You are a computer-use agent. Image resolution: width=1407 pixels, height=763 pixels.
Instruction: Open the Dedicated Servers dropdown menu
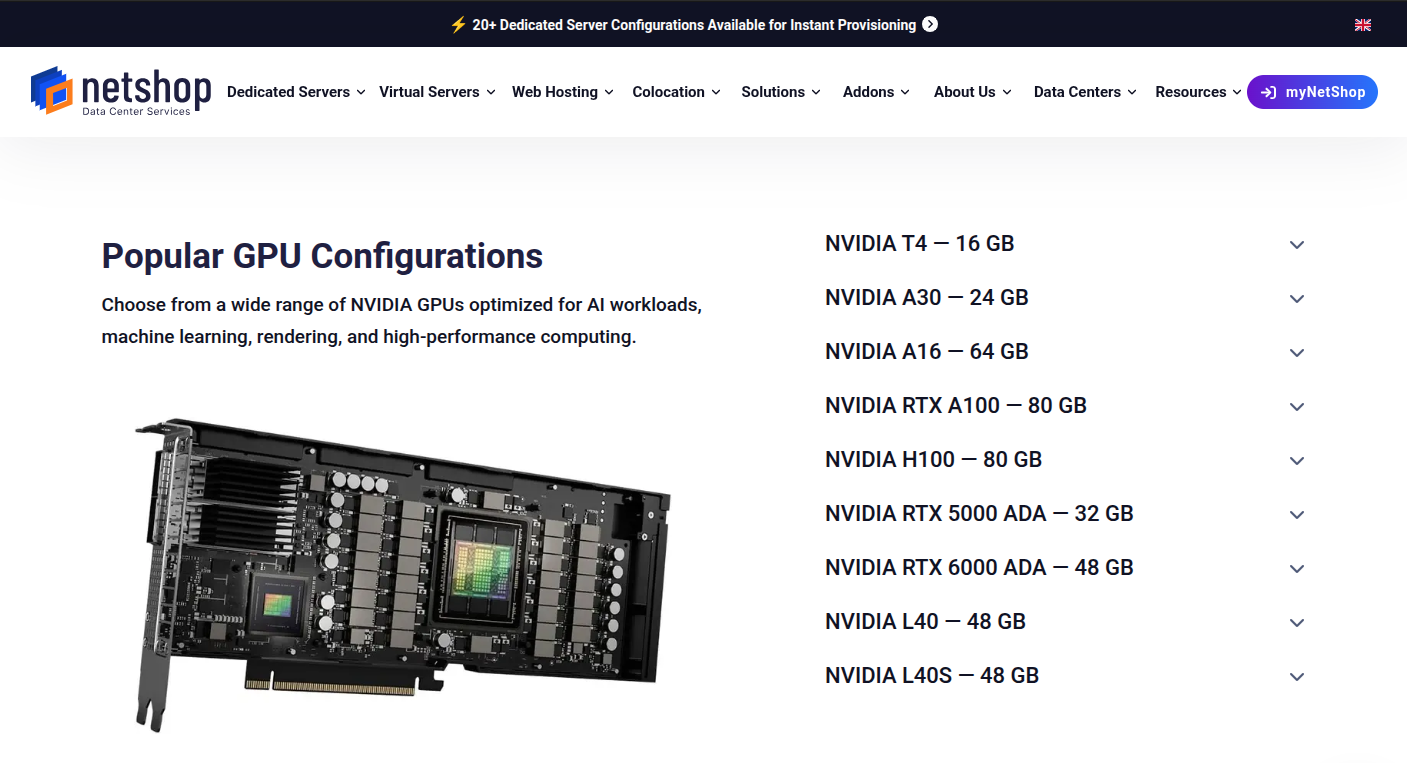point(289,91)
